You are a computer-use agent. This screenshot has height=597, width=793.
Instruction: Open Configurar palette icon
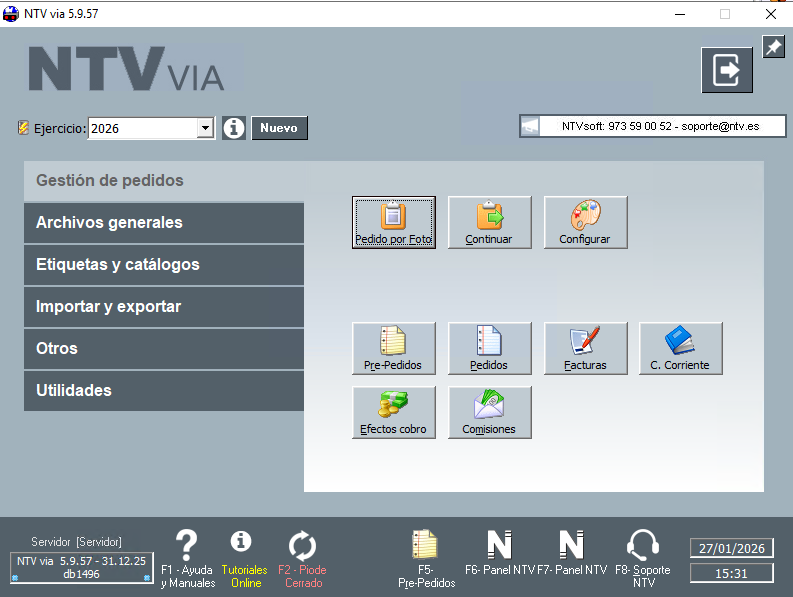(x=585, y=222)
